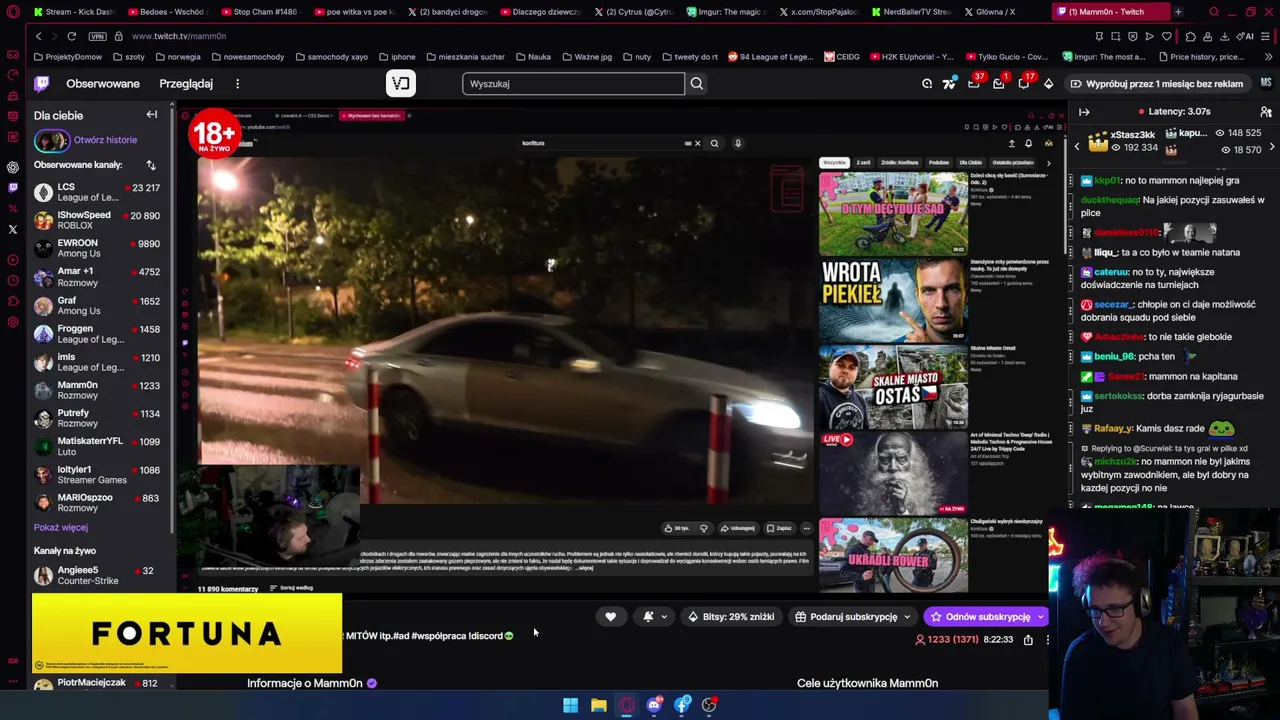Open Windows Start menu

click(570, 705)
